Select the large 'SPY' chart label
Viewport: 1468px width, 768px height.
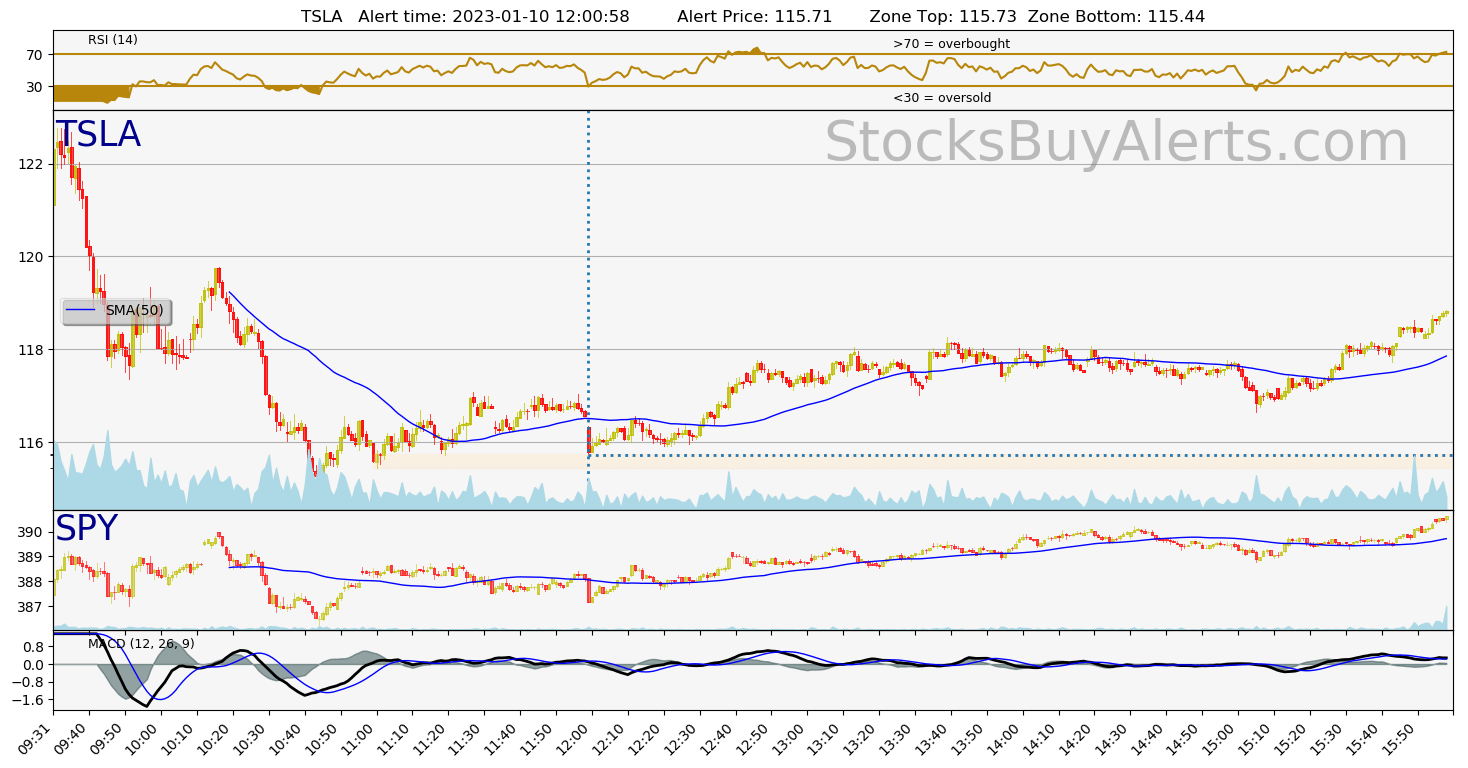pyautogui.click(x=86, y=528)
